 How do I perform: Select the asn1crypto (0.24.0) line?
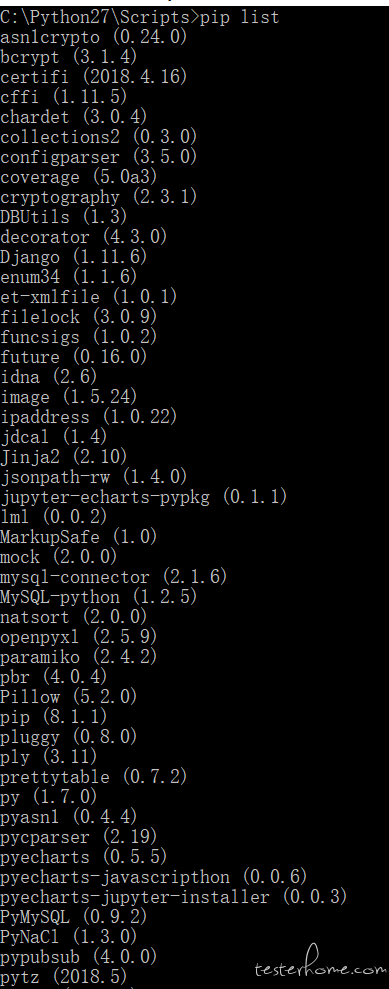tap(94, 37)
